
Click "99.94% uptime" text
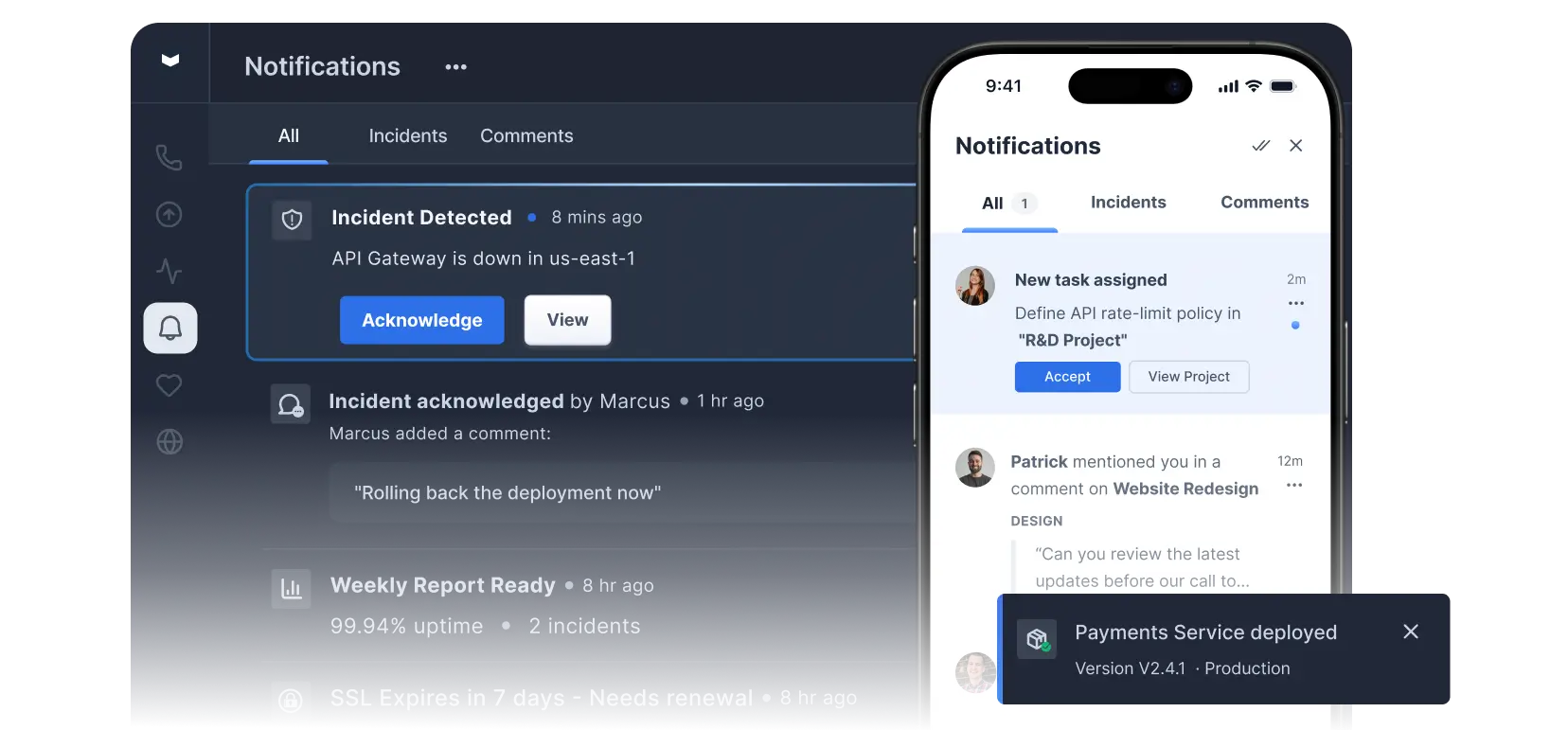pos(407,627)
